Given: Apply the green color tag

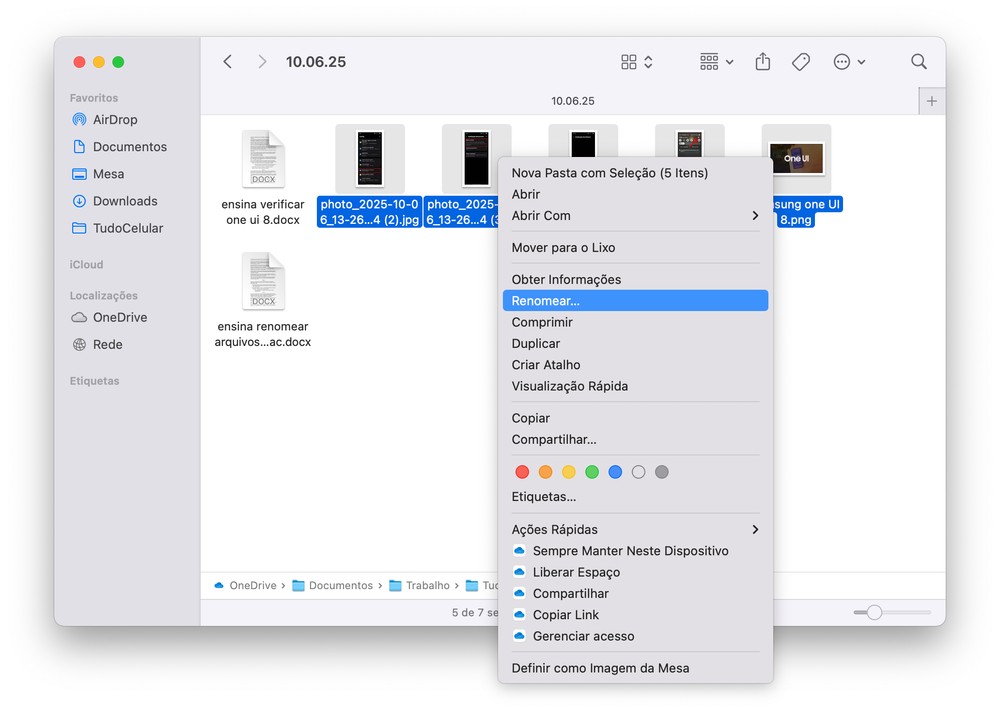Looking at the screenshot, I should point(592,472).
